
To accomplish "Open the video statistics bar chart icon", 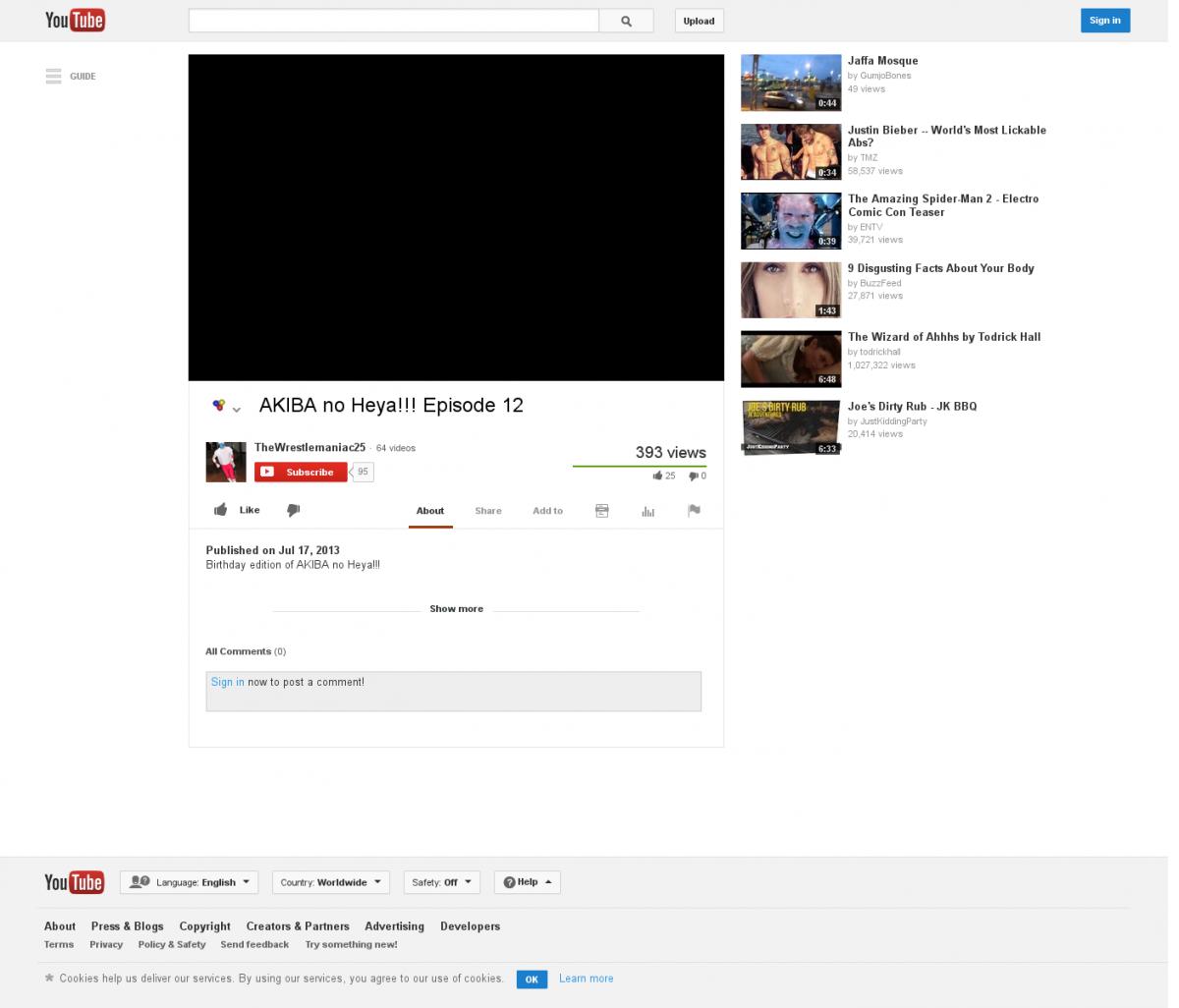I will point(647,511).
